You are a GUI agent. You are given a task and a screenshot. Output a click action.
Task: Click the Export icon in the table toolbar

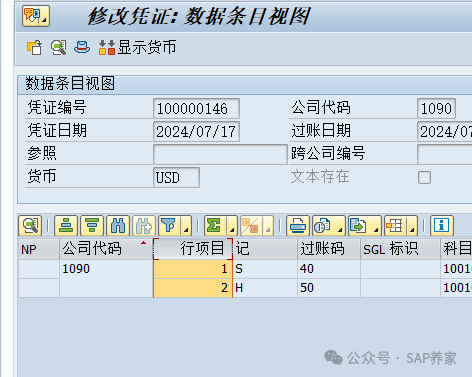[359, 226]
